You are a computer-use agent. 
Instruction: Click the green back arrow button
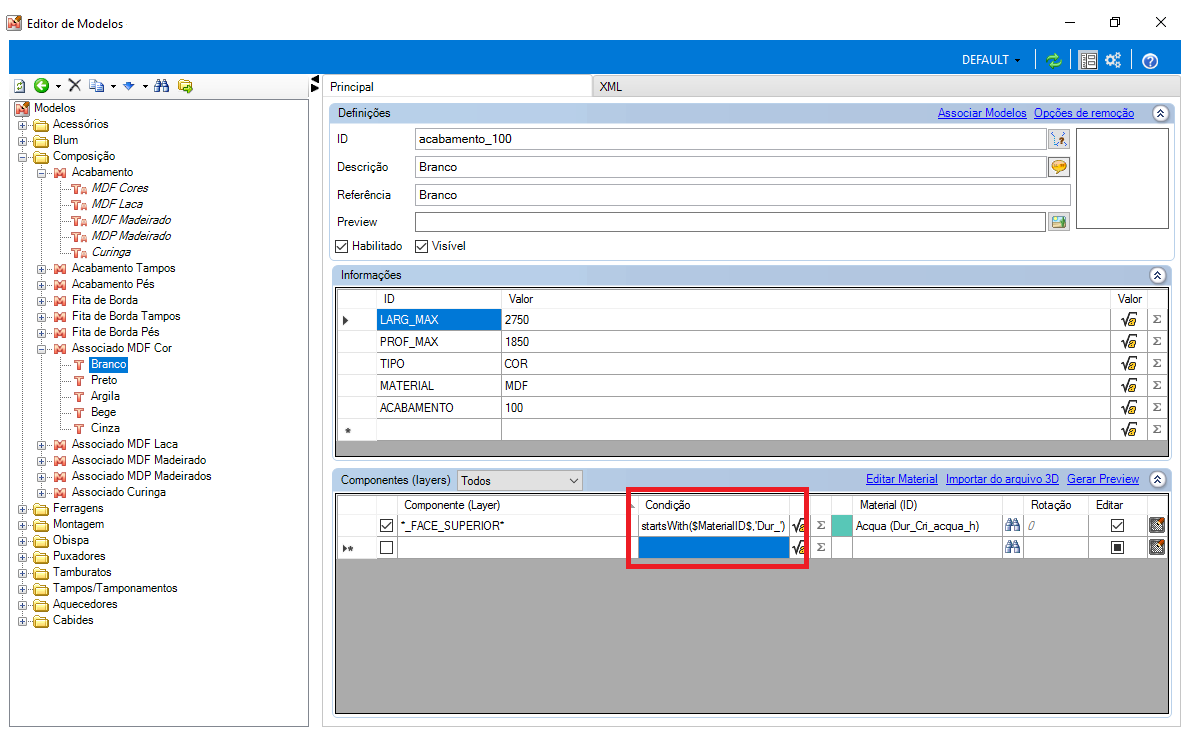pos(42,86)
